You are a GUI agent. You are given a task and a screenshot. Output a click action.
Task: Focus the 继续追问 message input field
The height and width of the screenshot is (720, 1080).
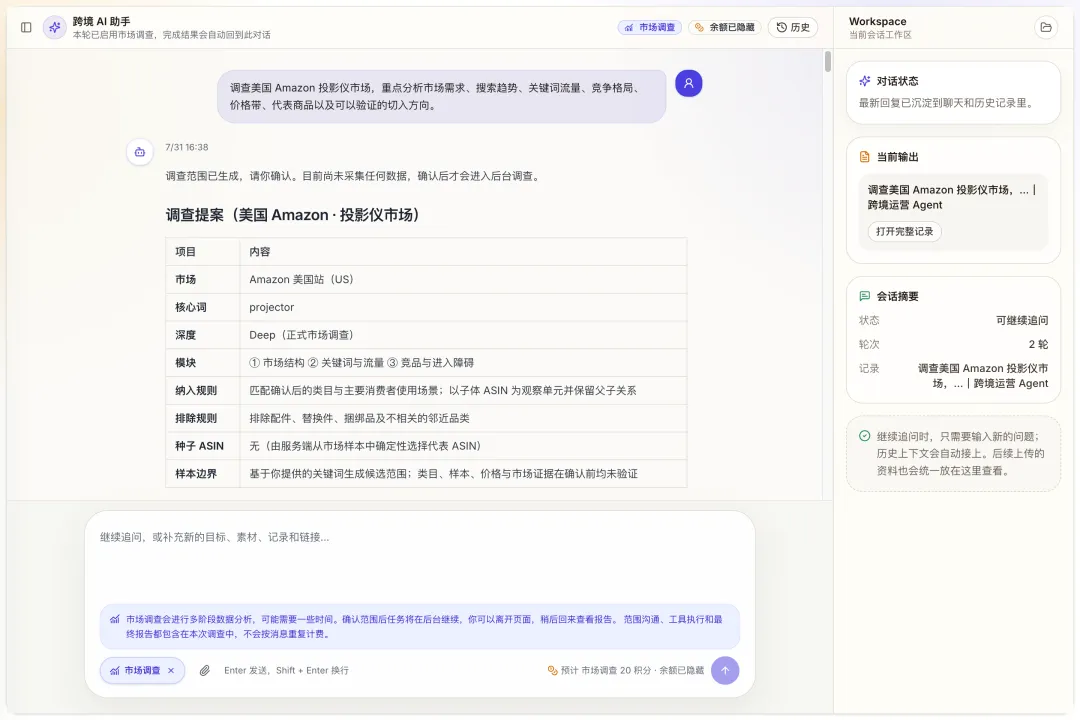[419, 558]
